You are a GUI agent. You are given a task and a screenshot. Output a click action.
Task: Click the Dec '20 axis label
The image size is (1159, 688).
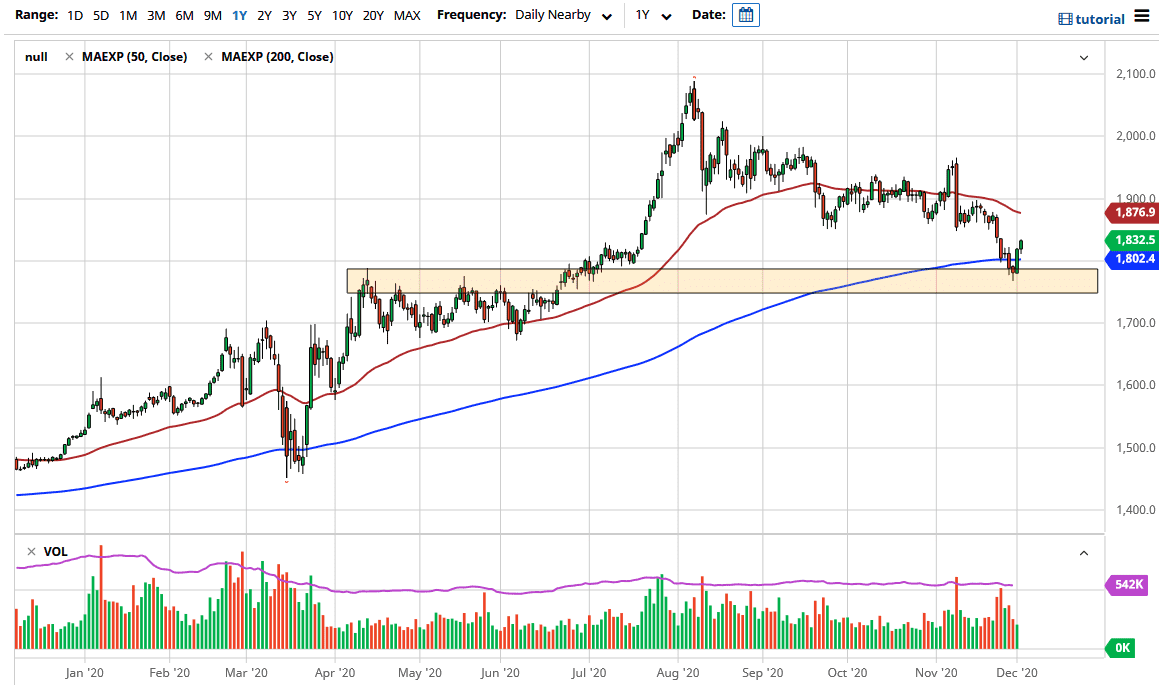(x=1017, y=672)
